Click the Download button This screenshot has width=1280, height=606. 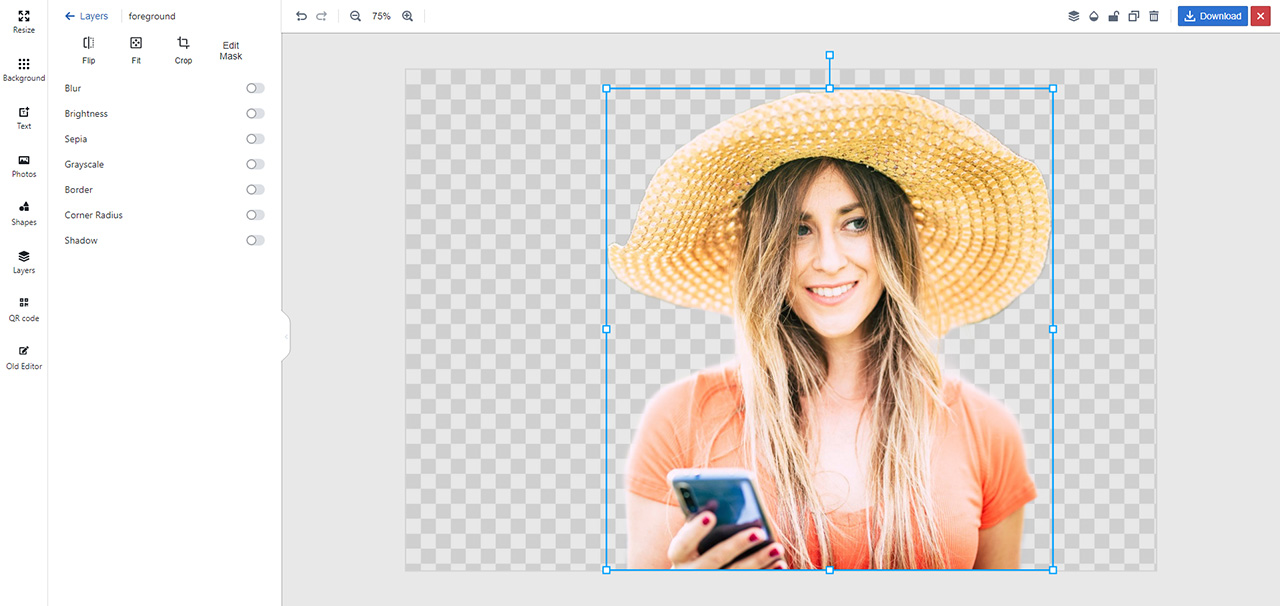click(x=1212, y=16)
